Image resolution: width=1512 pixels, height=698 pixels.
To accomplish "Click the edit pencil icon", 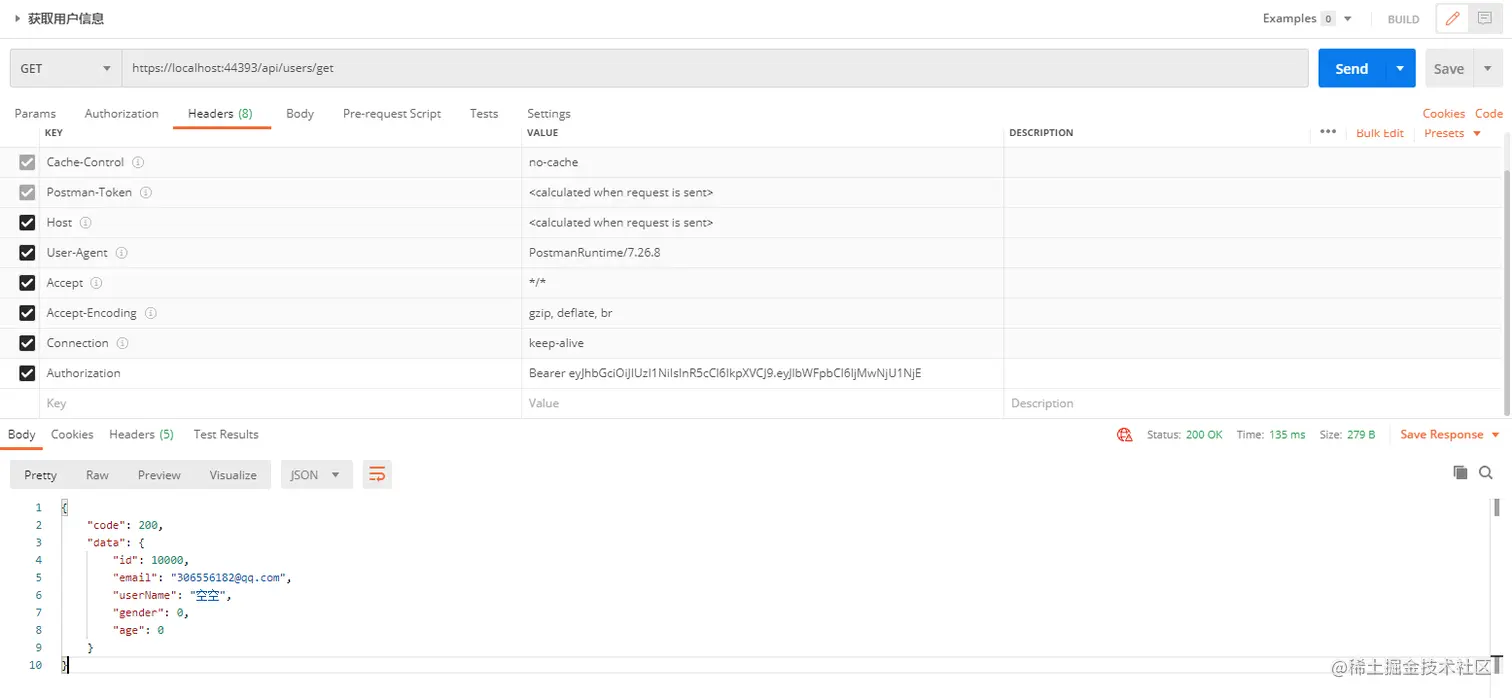I will click(1452, 18).
